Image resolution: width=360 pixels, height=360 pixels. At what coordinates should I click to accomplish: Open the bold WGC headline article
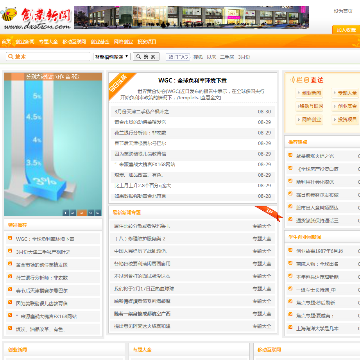192,80
